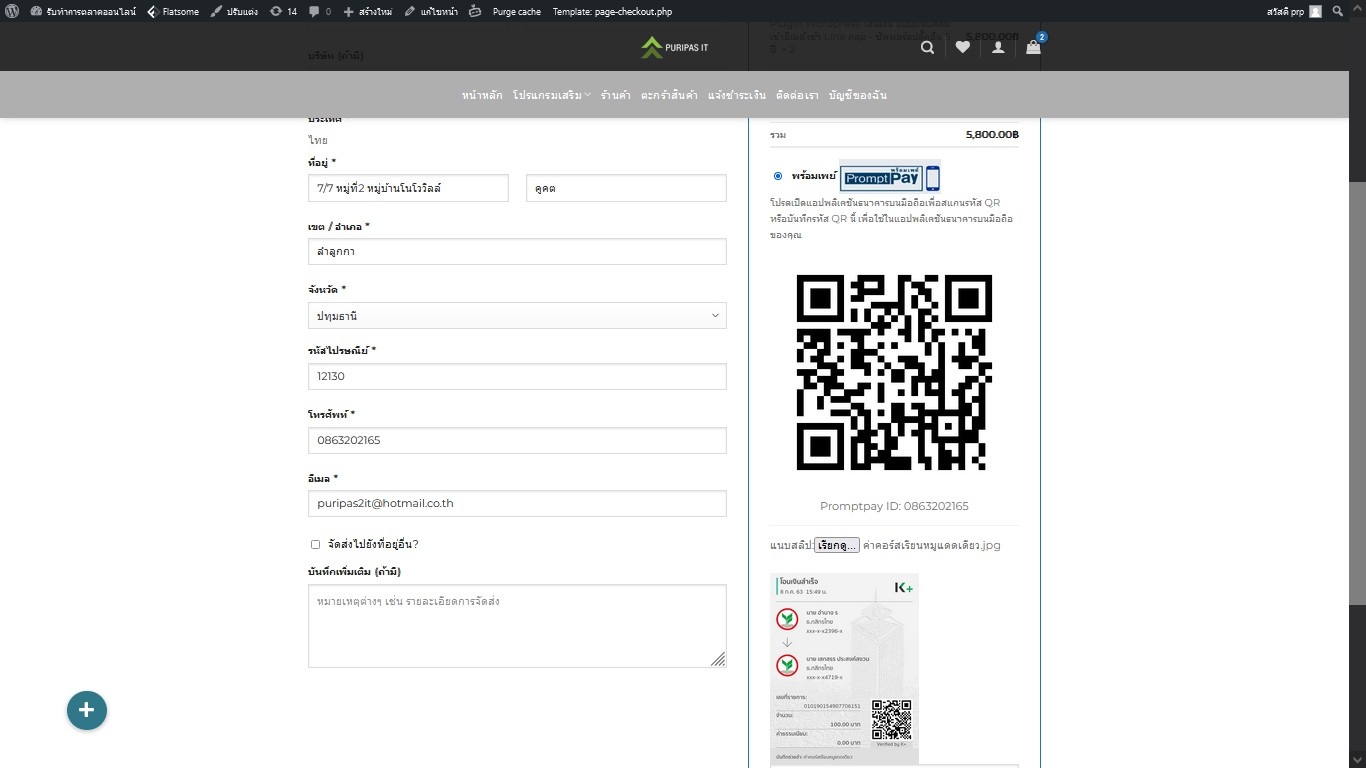1366x768 pixels.
Task: Open the shopping cart icon showing 2 items
Action: pos(1034,47)
